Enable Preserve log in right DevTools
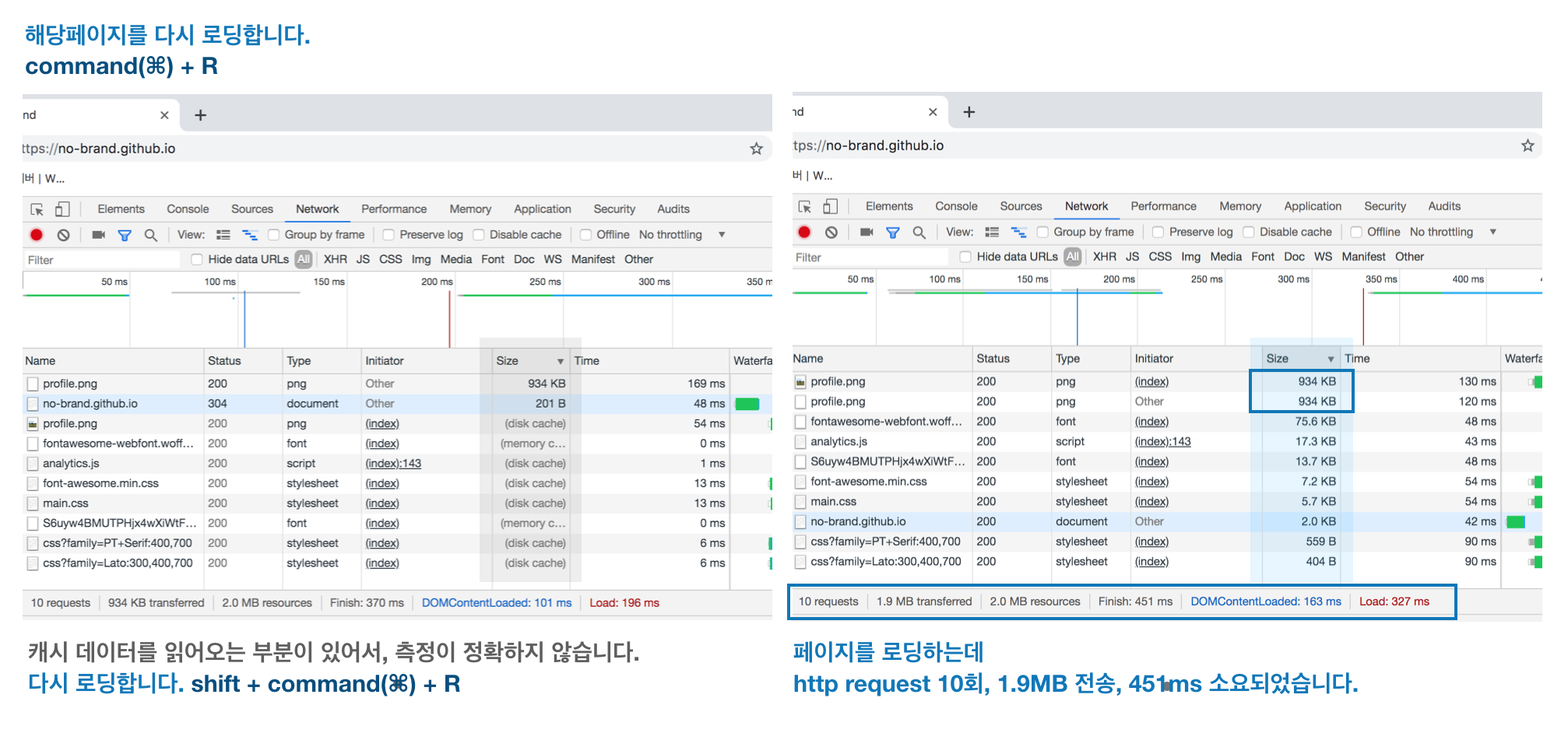Image resolution: width=1568 pixels, height=733 pixels. 1158,232
